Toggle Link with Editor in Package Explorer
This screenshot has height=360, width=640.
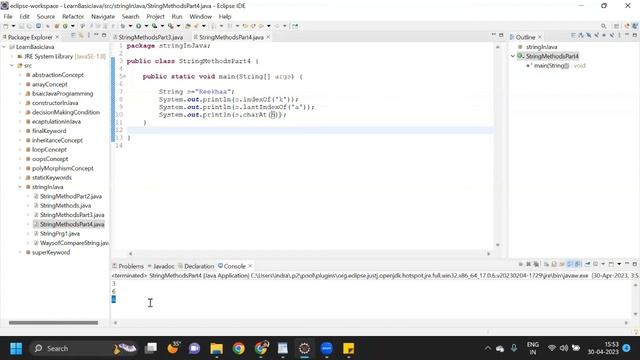pyautogui.click(x=81, y=36)
